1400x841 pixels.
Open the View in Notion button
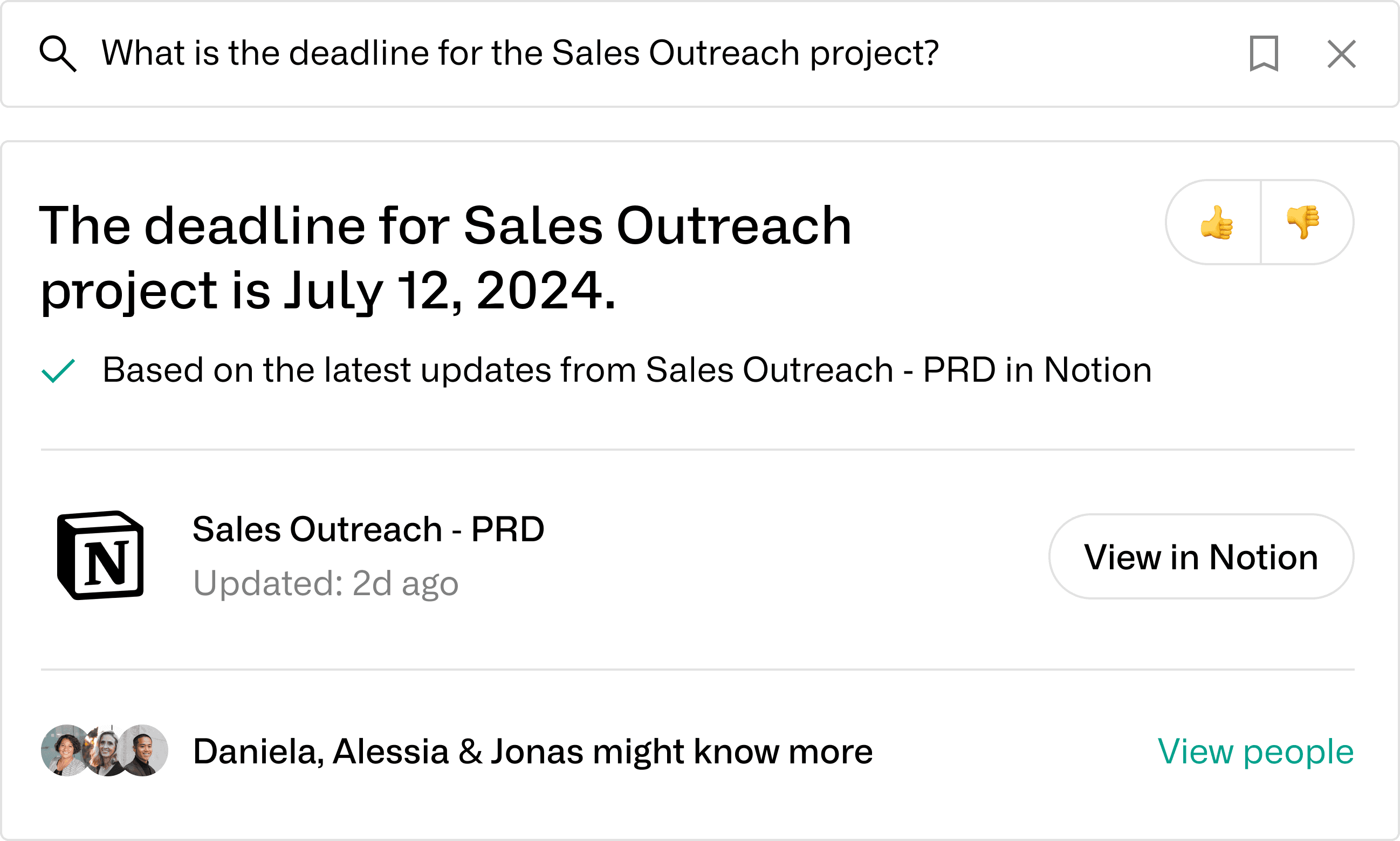[x=1201, y=556]
